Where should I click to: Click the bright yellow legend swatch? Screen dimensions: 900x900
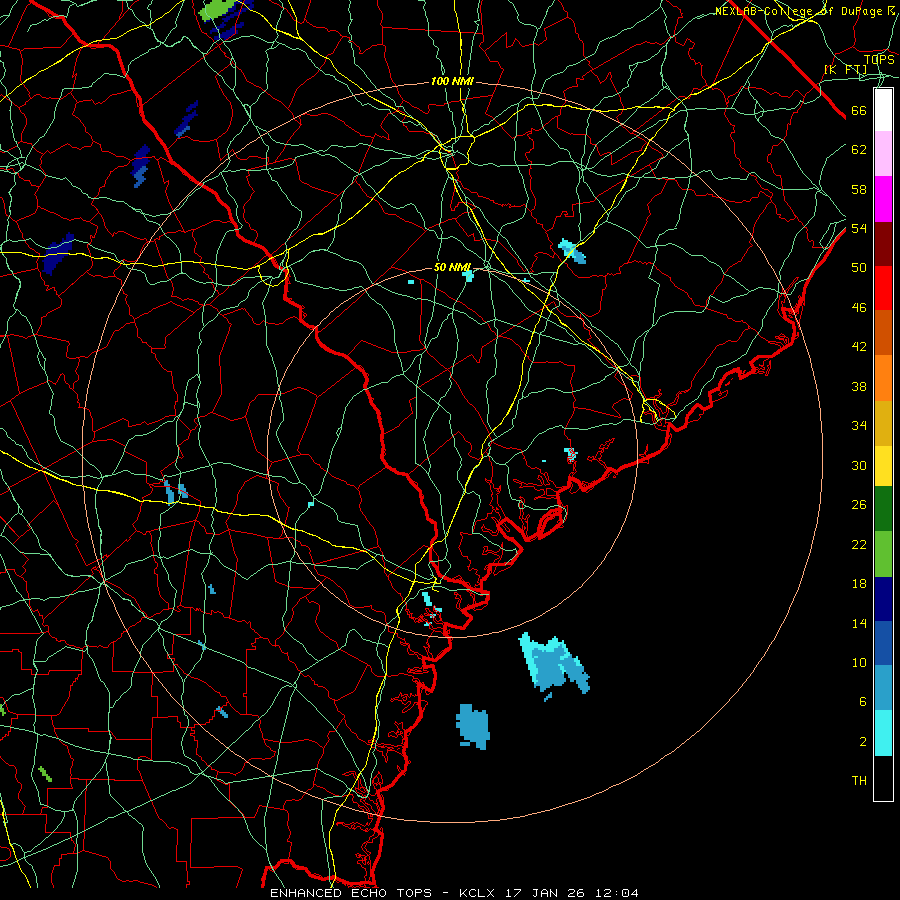click(x=883, y=466)
